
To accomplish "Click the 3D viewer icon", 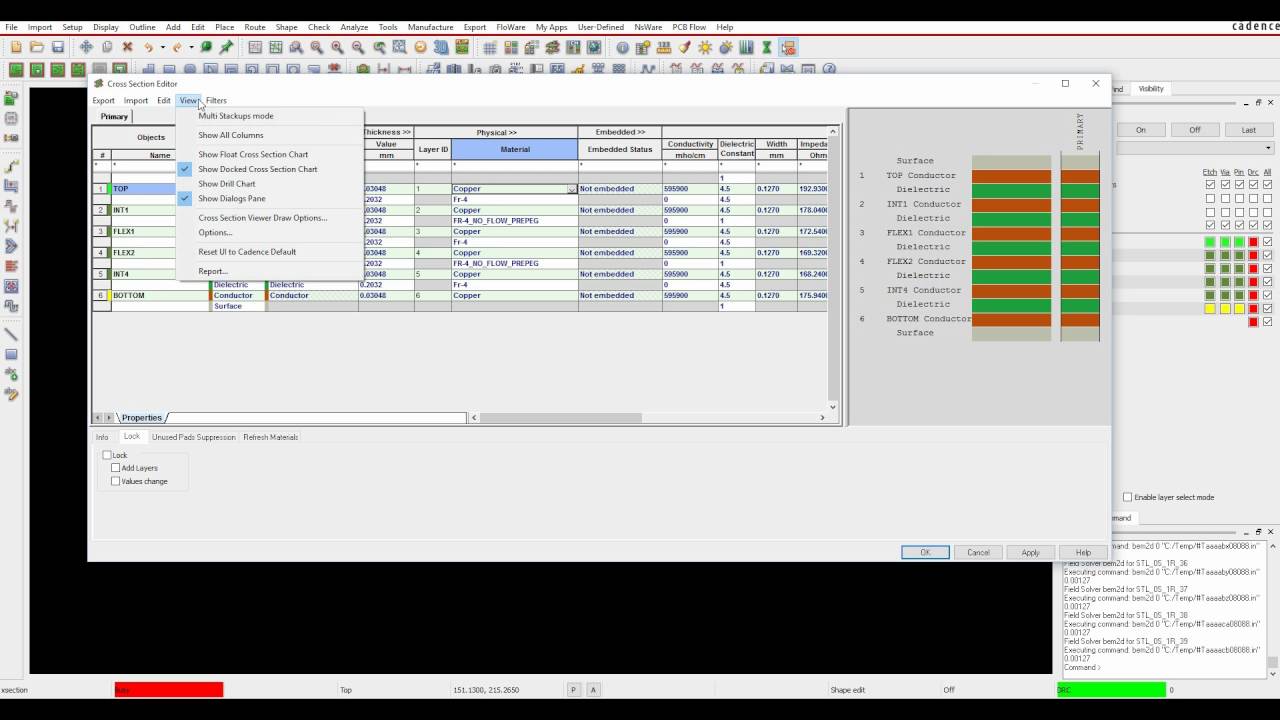I will [441, 47].
